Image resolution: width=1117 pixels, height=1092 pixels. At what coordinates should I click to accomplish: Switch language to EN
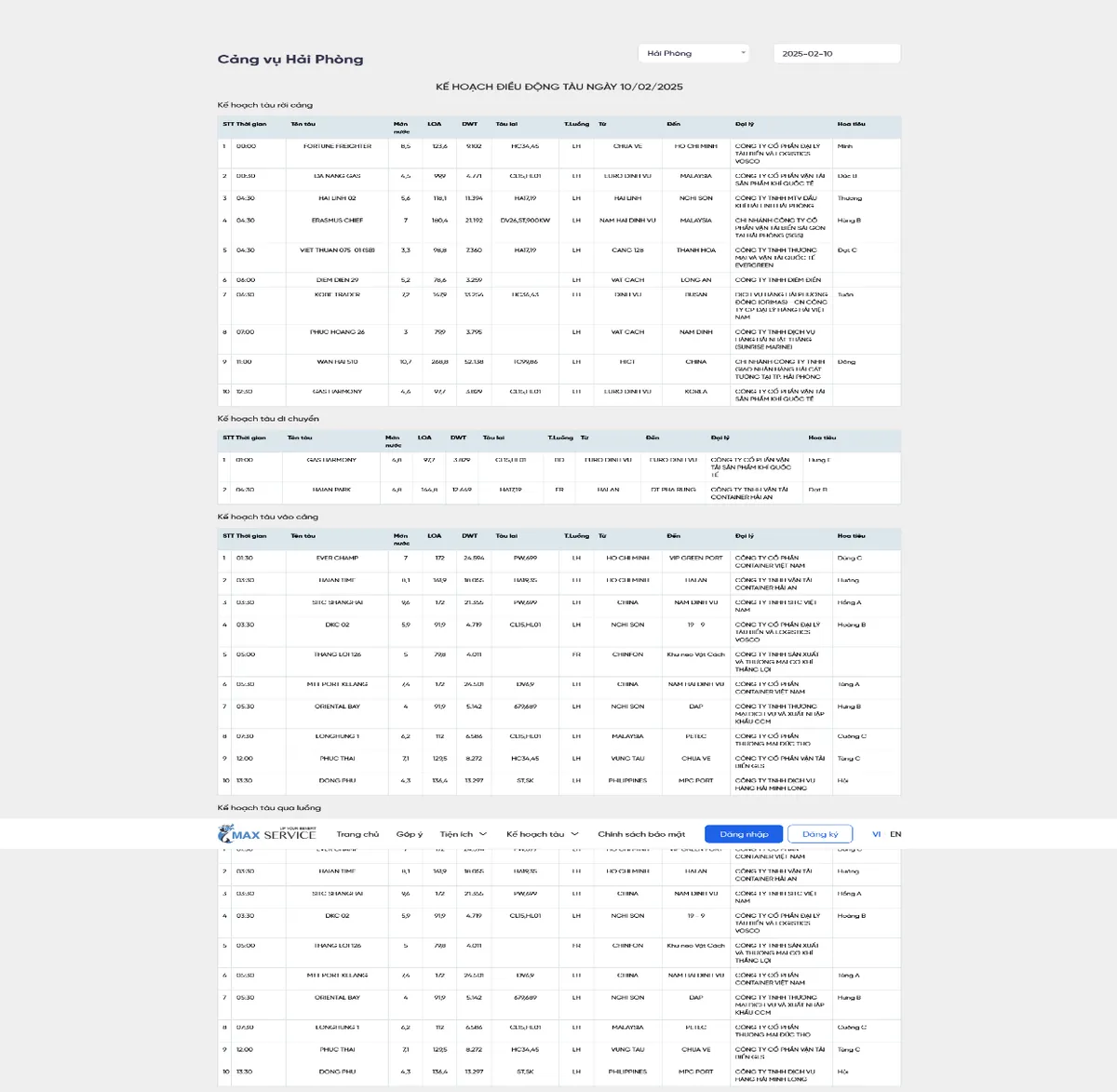click(895, 834)
